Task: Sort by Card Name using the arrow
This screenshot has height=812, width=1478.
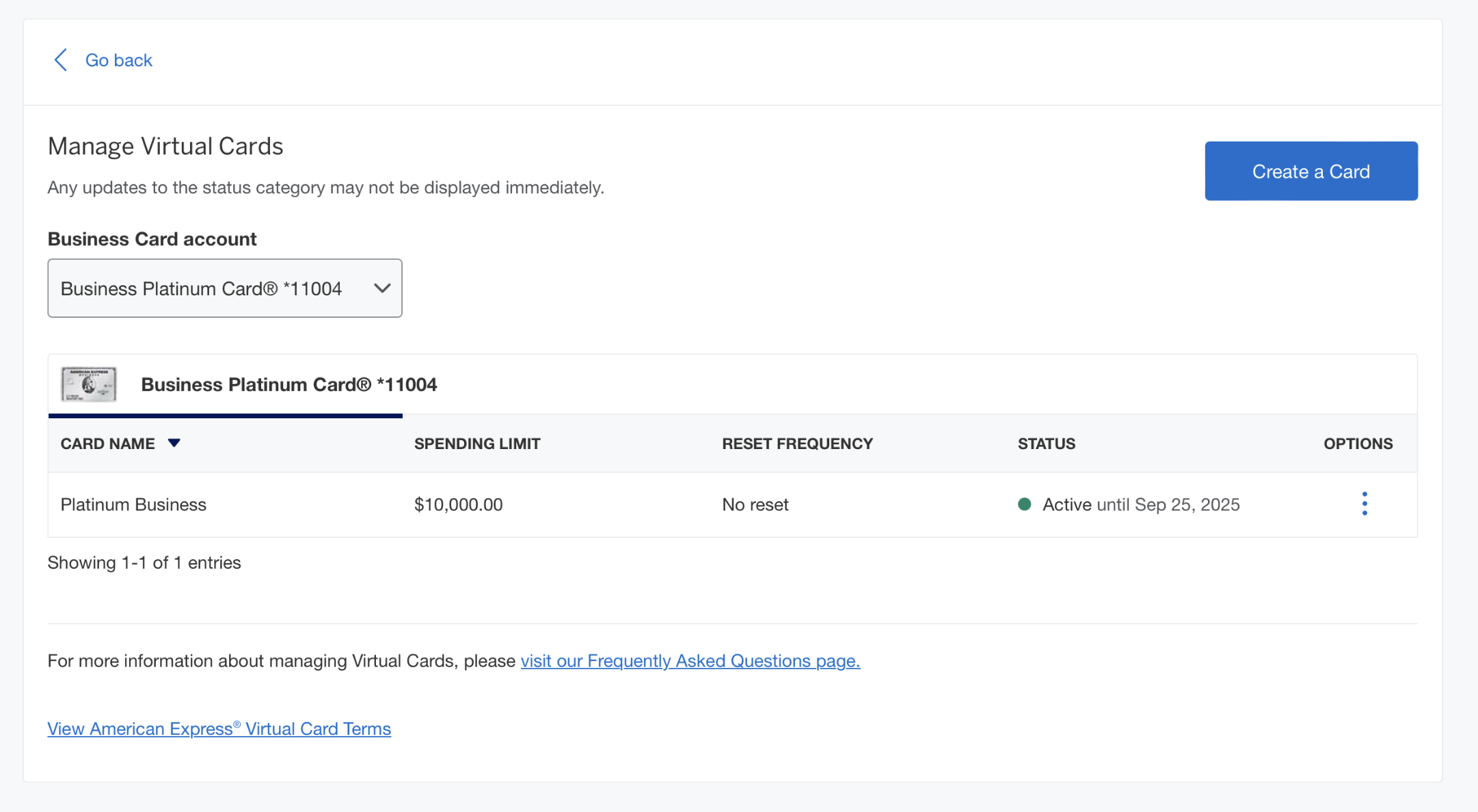Action: click(x=174, y=443)
